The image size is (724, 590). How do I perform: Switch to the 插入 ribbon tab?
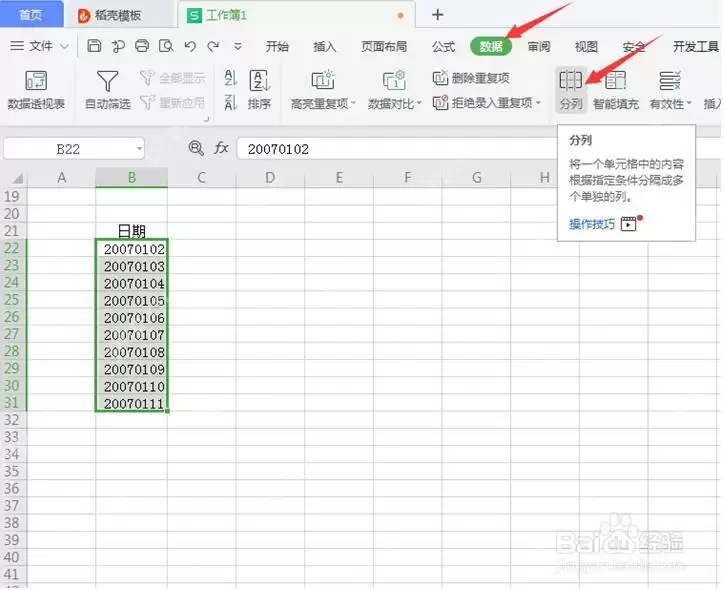point(324,46)
